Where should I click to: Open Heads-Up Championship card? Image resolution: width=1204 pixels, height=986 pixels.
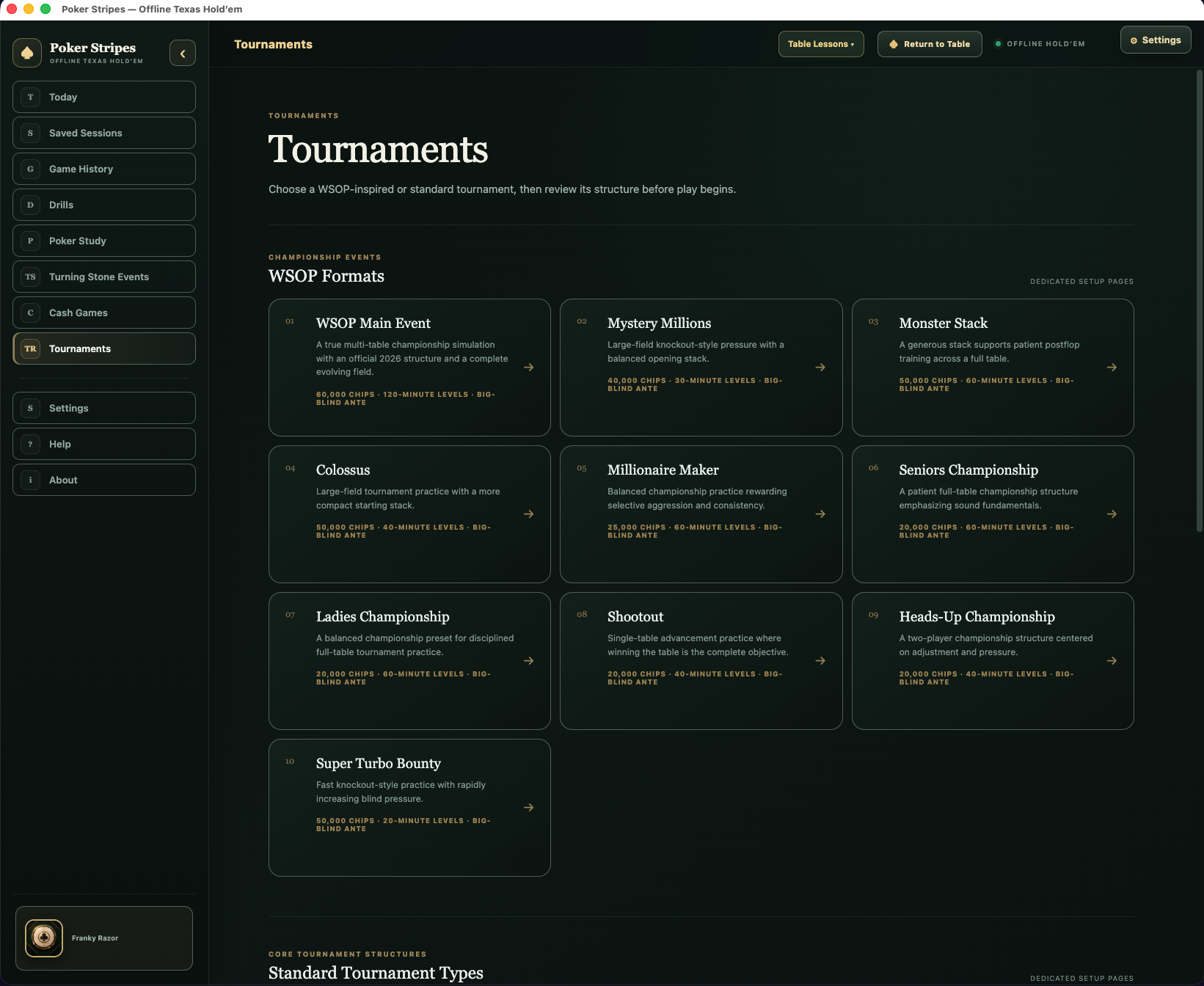(993, 661)
